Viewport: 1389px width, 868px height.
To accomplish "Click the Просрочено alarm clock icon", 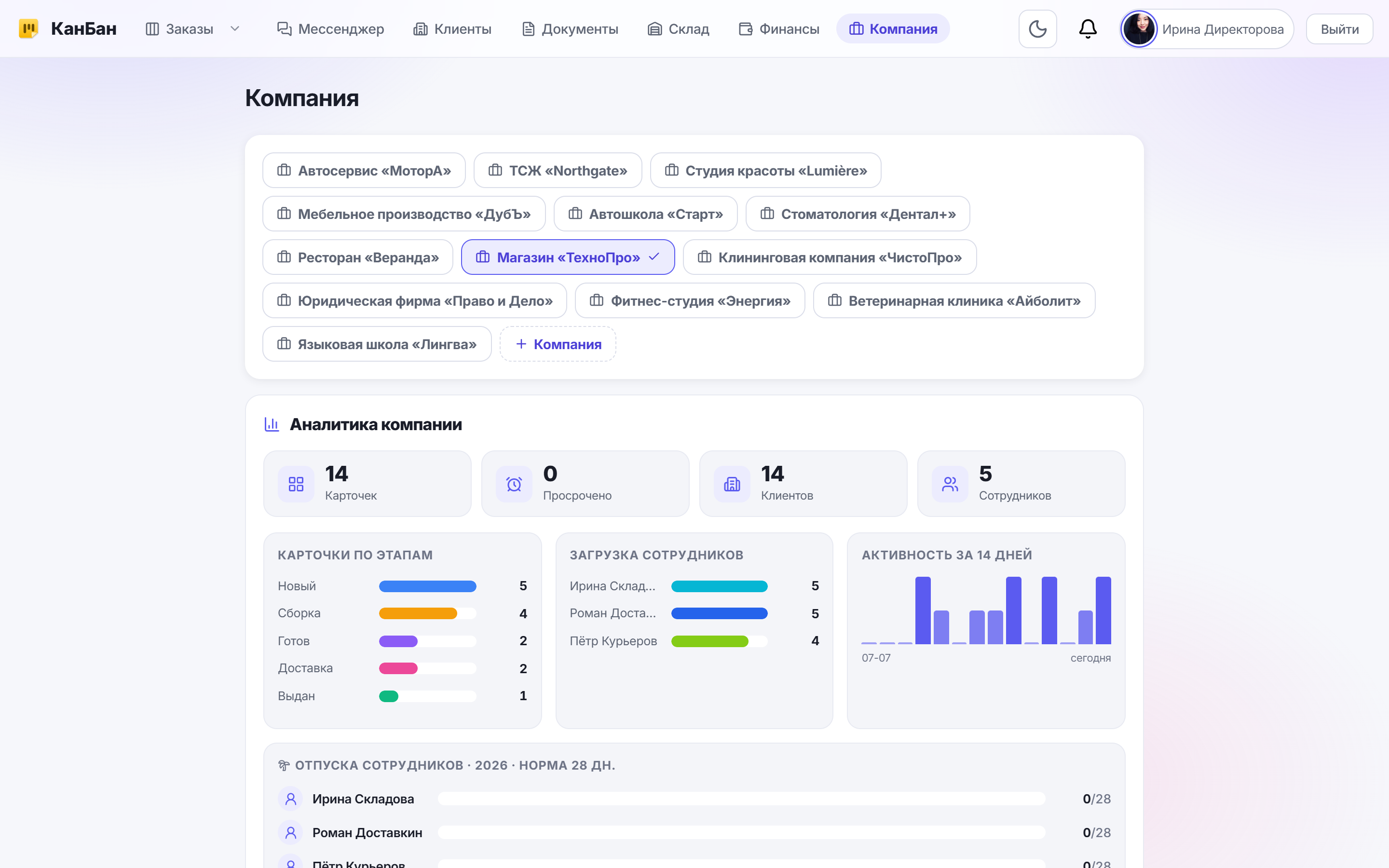I will coord(514,484).
